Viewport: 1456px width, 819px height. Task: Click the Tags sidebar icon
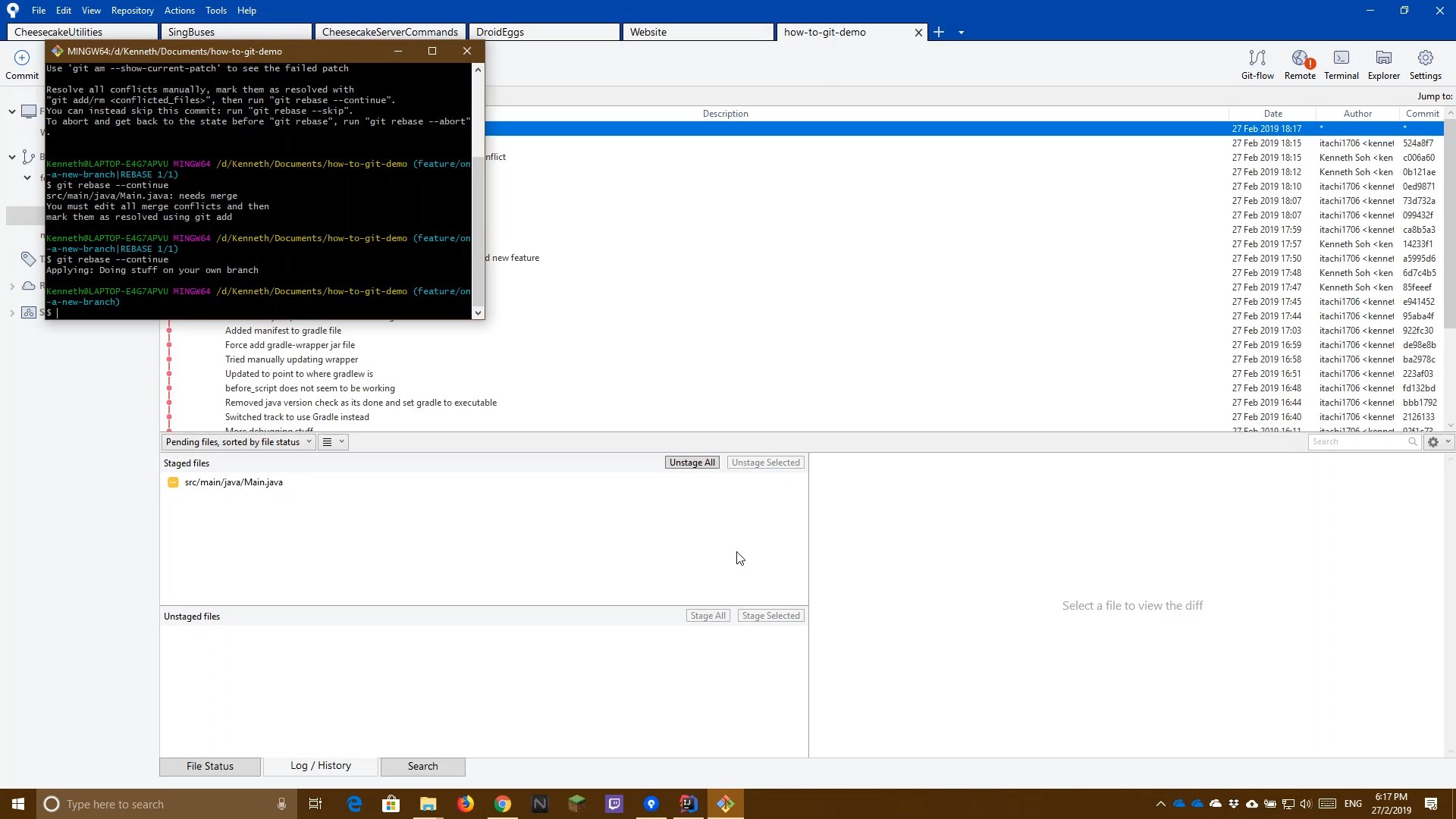[29, 259]
